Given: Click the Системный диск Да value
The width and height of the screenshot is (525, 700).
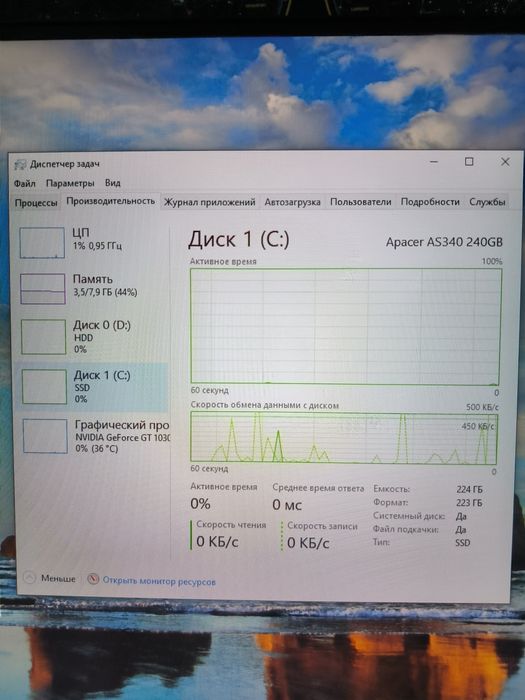Looking at the screenshot, I should point(461,516).
